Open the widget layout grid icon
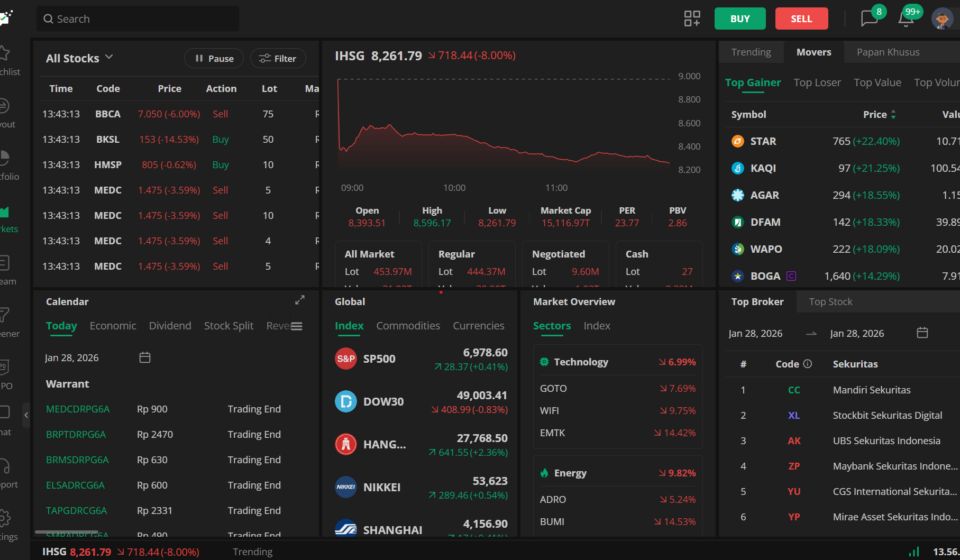This screenshot has height=560, width=960. click(692, 18)
